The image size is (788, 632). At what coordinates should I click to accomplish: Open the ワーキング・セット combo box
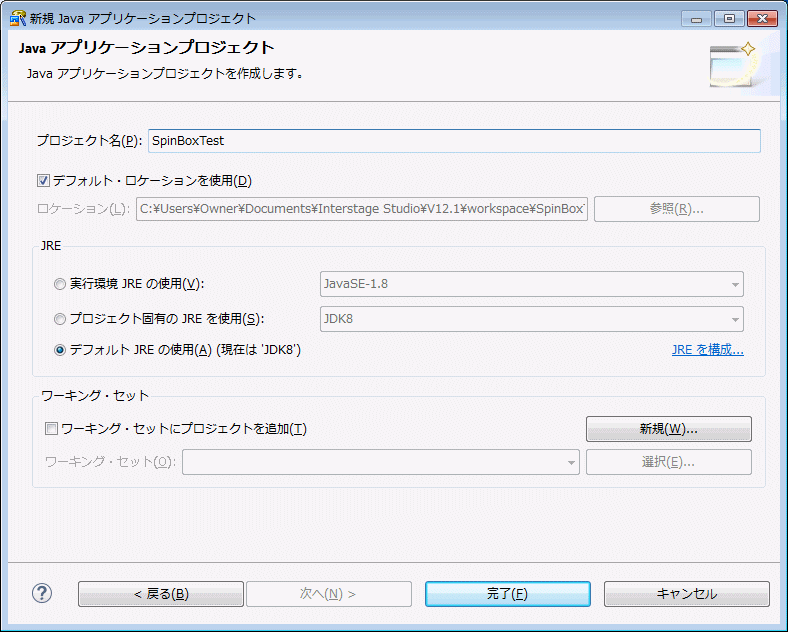point(380,462)
